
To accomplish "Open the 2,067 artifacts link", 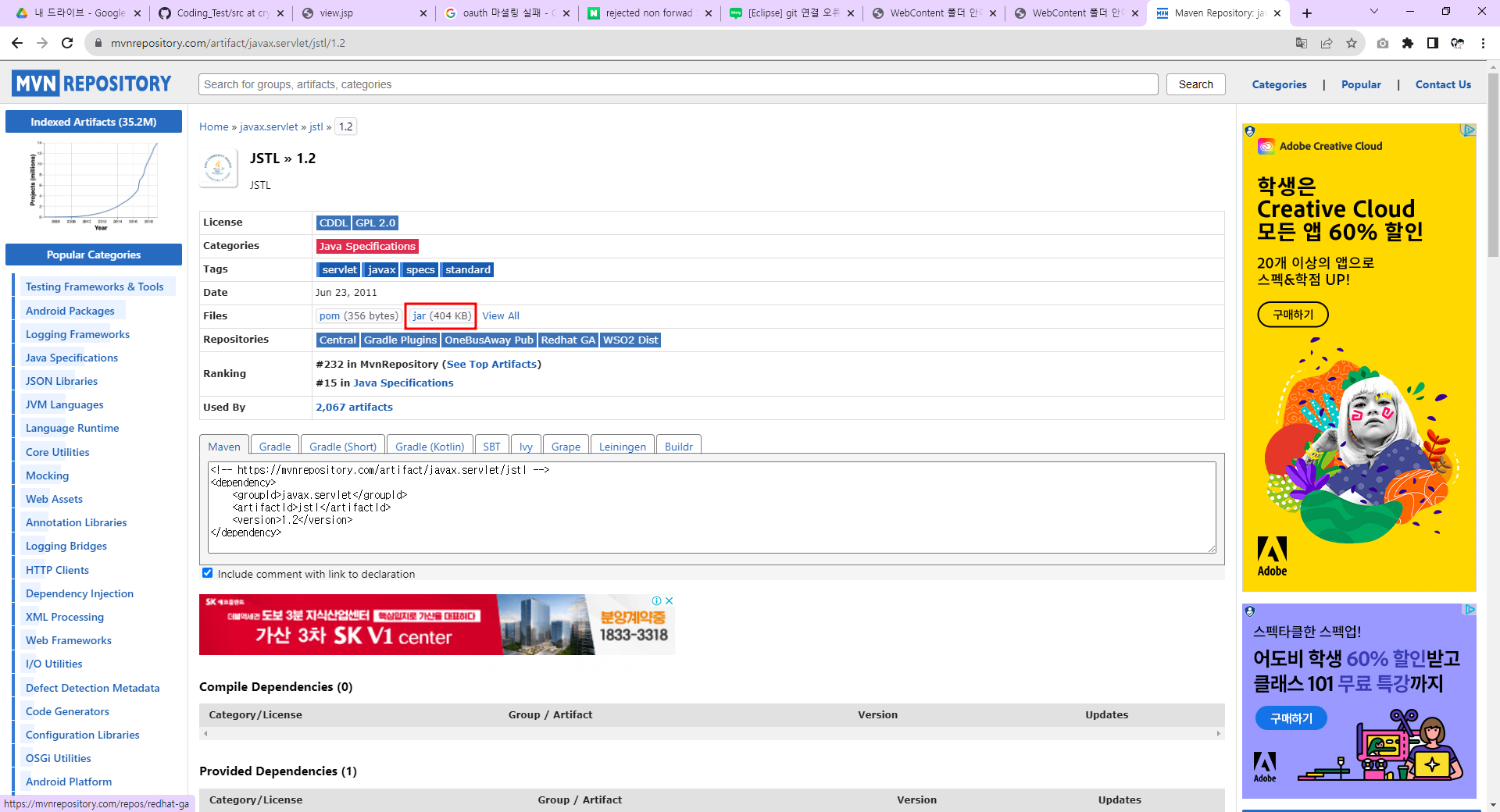I will coord(354,407).
